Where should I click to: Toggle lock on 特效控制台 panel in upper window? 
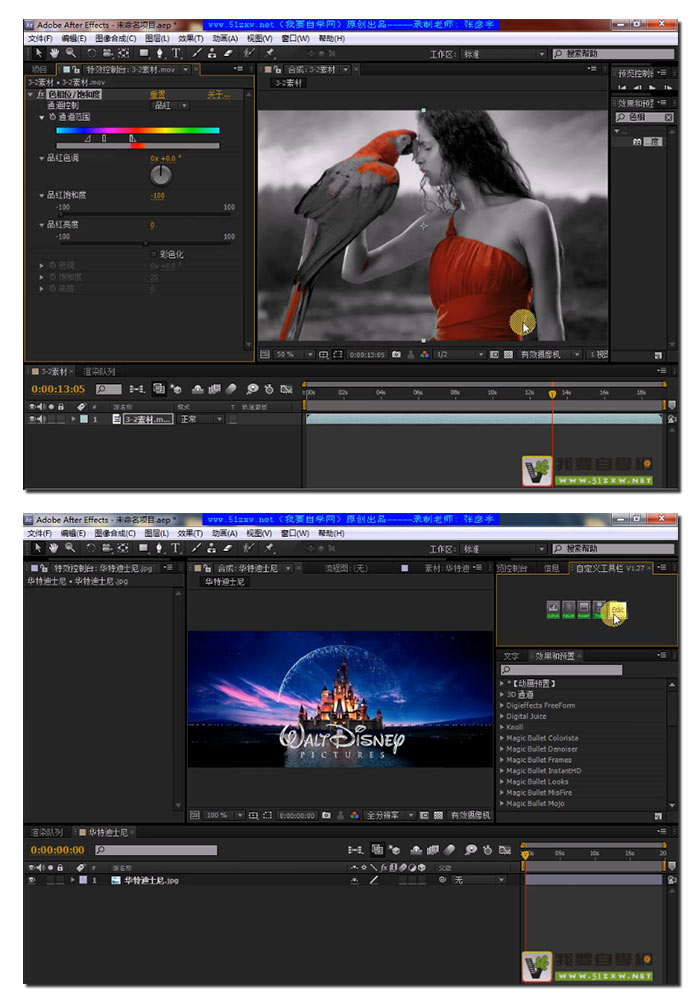[x=76, y=69]
